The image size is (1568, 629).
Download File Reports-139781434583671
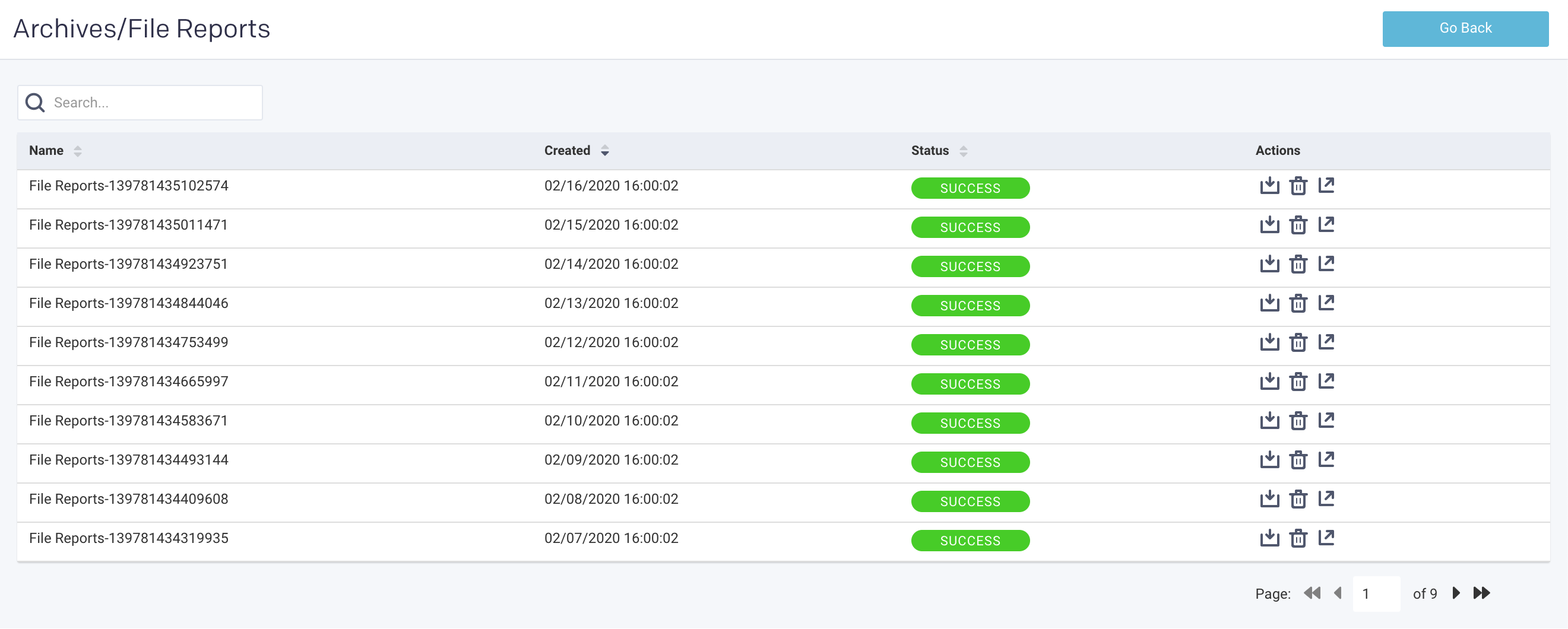1269,420
